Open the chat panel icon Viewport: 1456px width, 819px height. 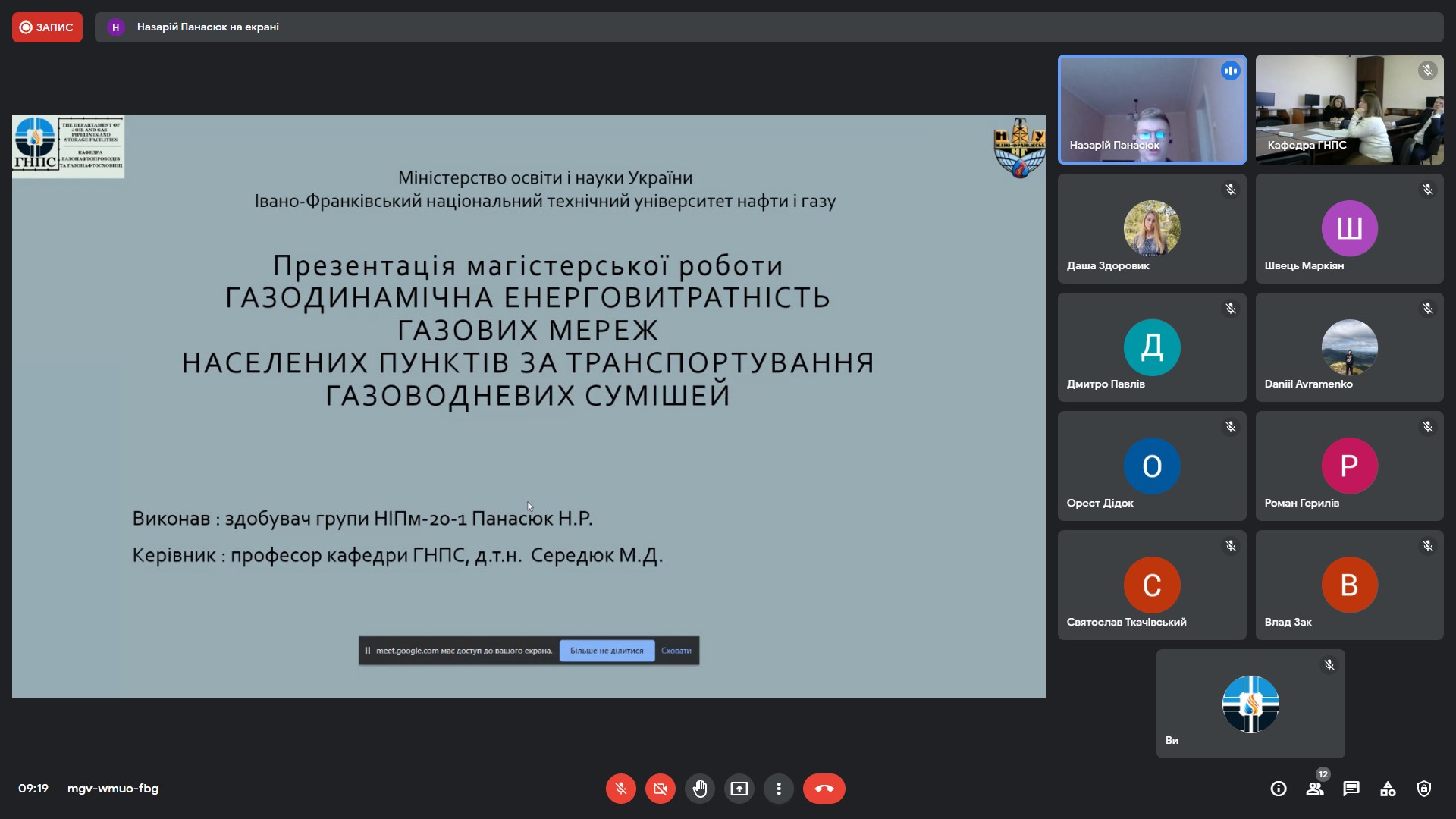[1351, 789]
